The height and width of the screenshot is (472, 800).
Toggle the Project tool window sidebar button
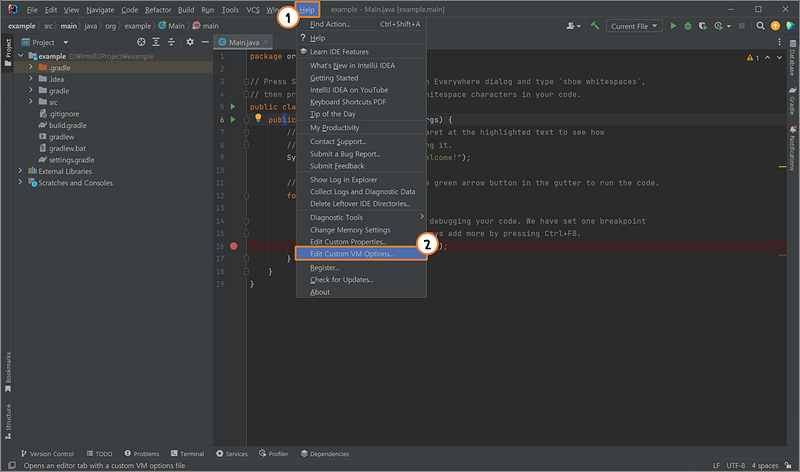click(8, 53)
